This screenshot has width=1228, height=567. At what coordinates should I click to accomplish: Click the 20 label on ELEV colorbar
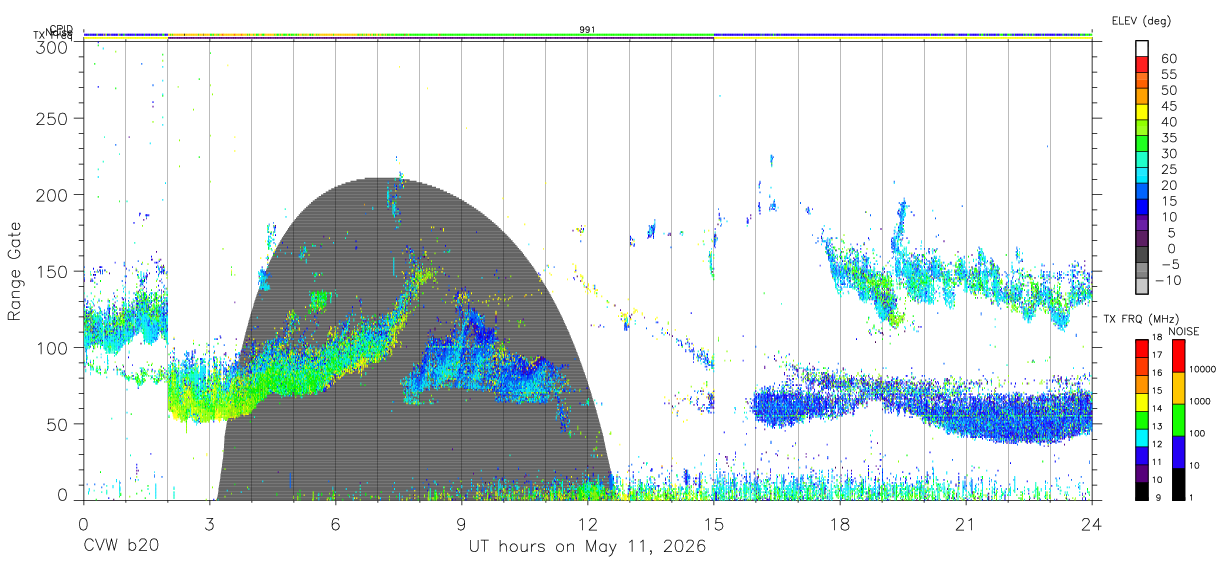[1168, 185]
